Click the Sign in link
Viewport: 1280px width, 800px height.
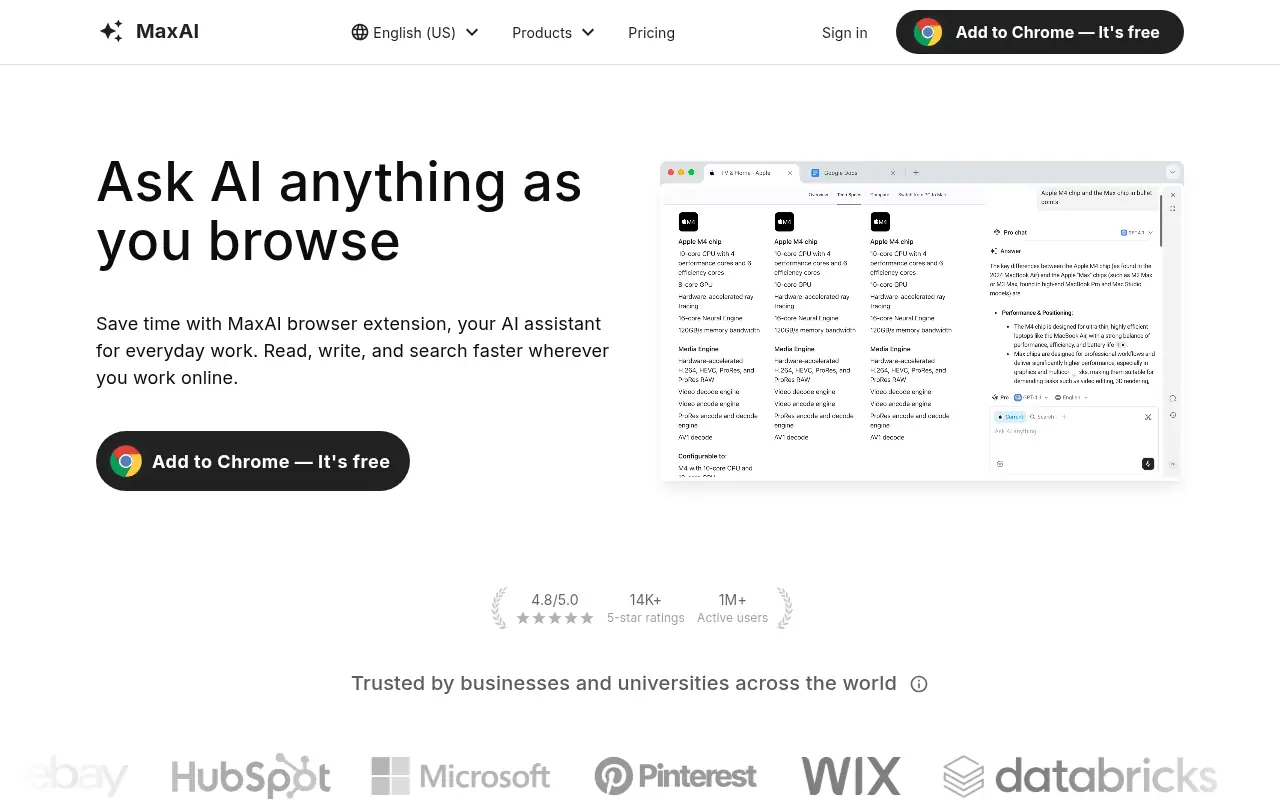coord(845,32)
